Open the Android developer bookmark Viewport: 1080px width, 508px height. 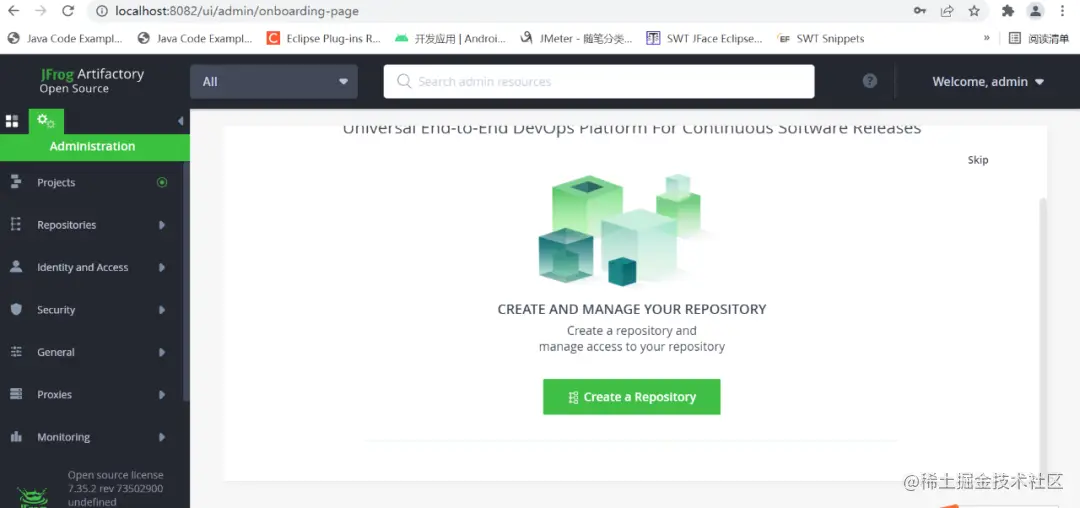click(x=450, y=39)
